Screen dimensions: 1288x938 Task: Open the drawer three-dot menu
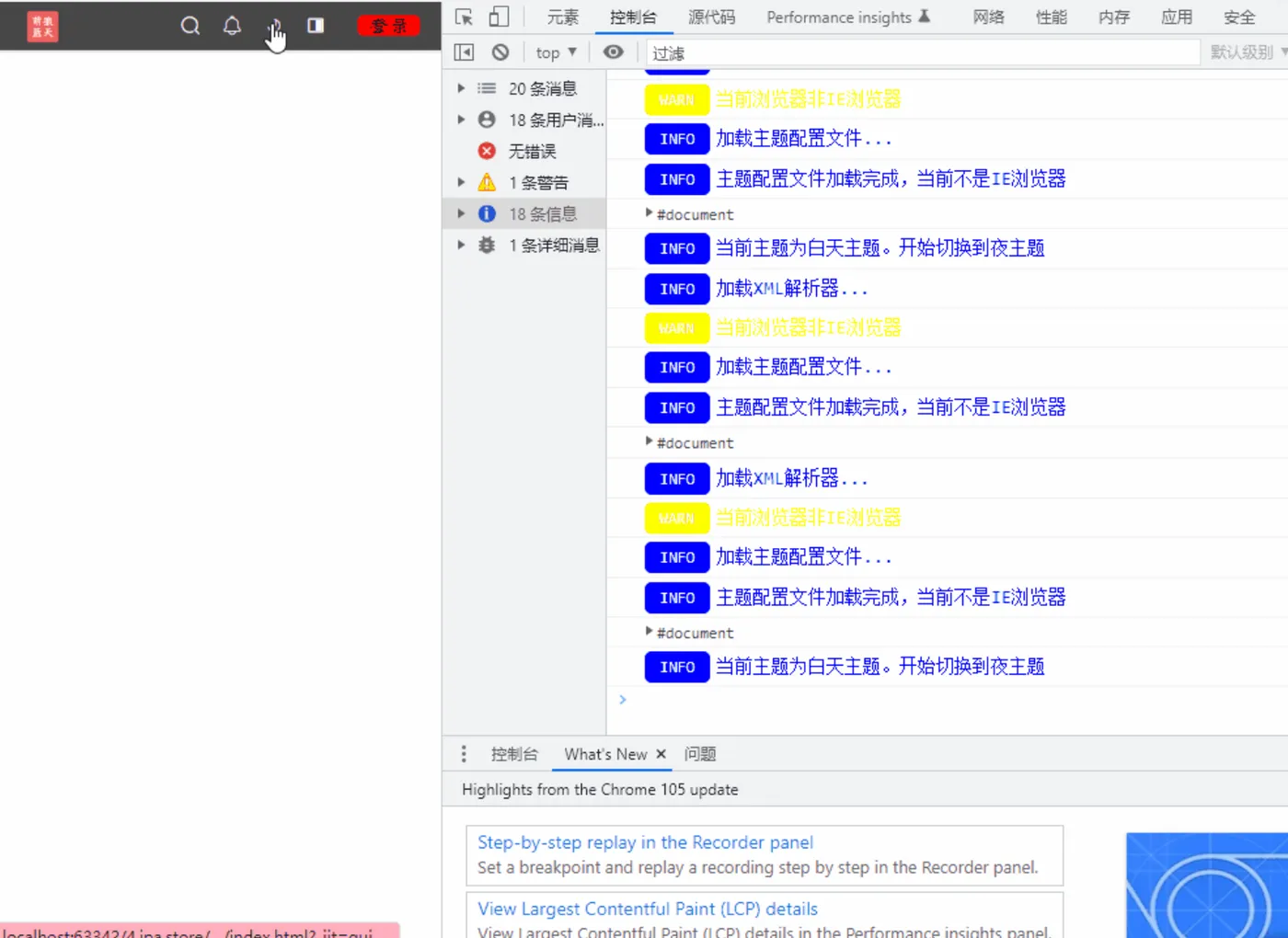[x=464, y=754]
